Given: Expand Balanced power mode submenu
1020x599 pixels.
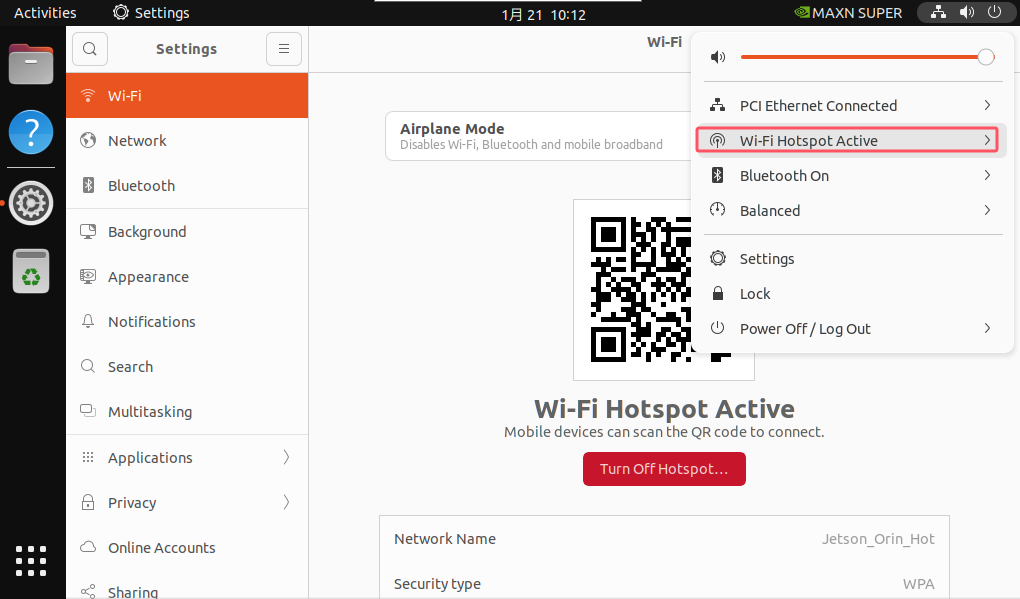Looking at the screenshot, I should [x=987, y=211].
